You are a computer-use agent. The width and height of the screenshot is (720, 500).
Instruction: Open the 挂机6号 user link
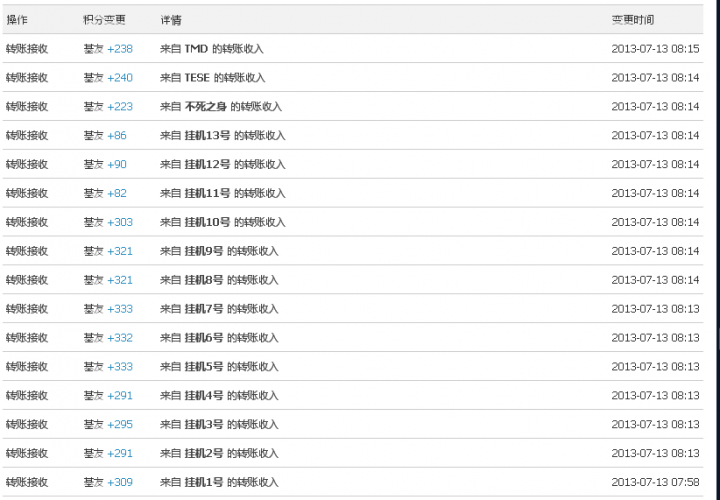[x=204, y=338]
